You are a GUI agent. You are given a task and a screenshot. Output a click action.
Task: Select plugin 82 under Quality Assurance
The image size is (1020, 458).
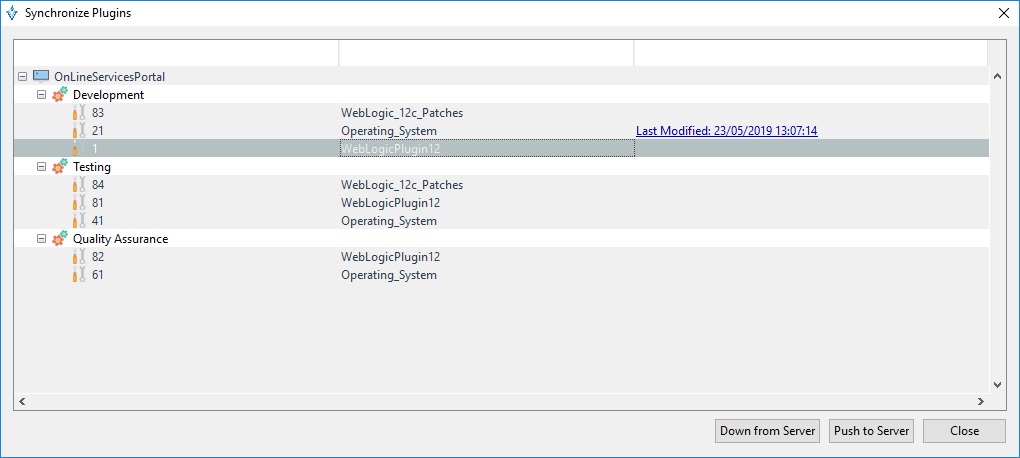(x=98, y=257)
